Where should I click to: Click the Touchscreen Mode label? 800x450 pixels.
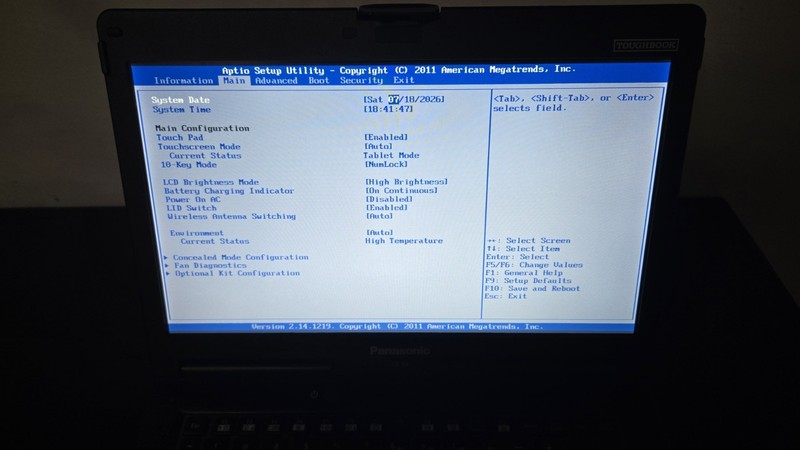coord(199,147)
